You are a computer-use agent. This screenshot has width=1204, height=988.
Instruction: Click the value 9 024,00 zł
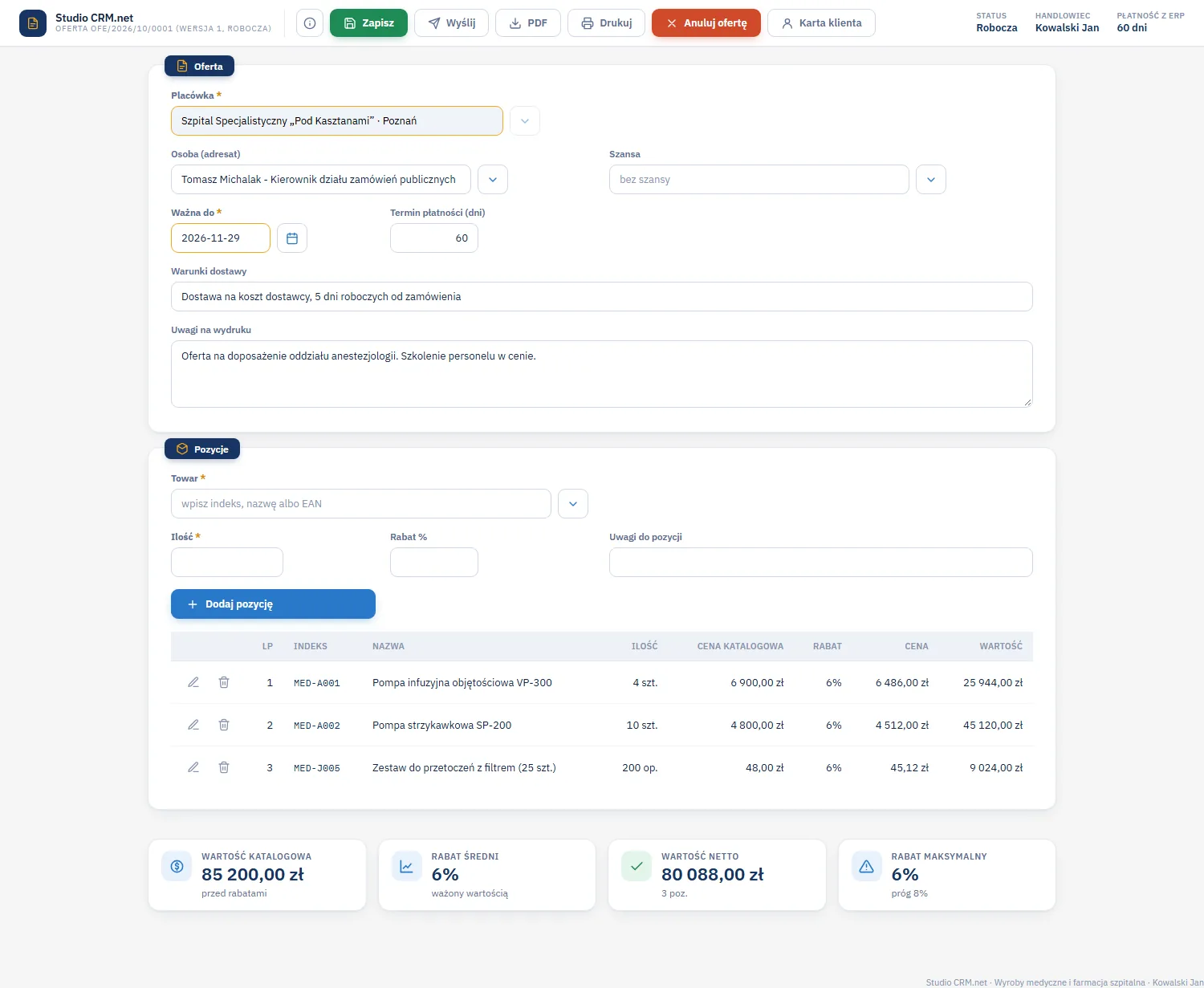[996, 768]
